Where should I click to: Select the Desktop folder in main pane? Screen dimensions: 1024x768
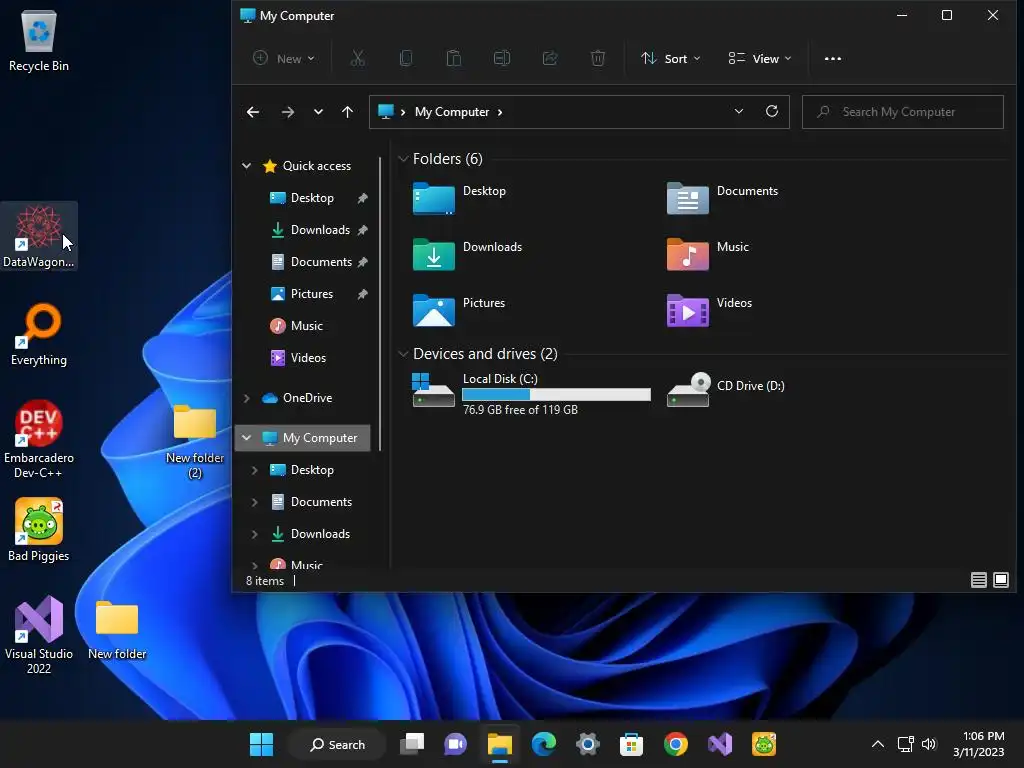(460, 199)
